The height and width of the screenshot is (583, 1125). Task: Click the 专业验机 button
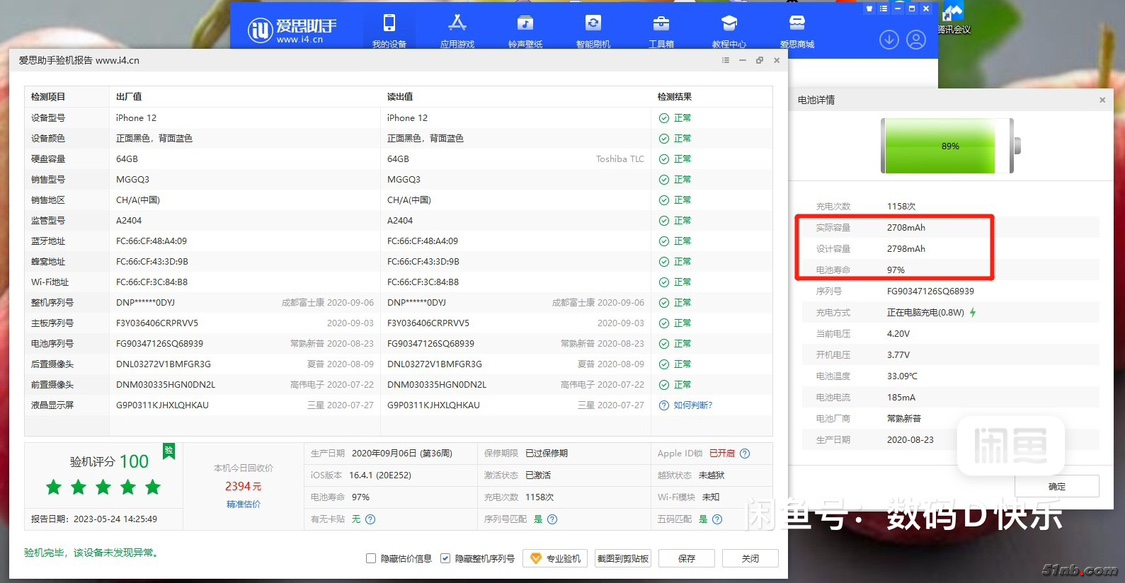(x=555, y=559)
